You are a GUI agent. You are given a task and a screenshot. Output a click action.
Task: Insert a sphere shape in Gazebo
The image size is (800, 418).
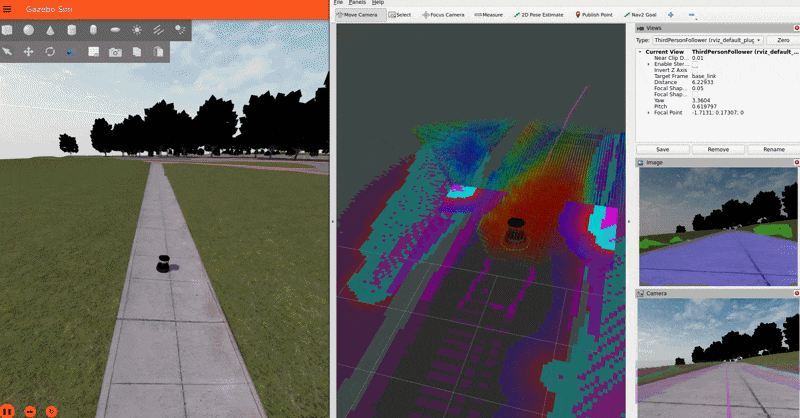pos(28,30)
